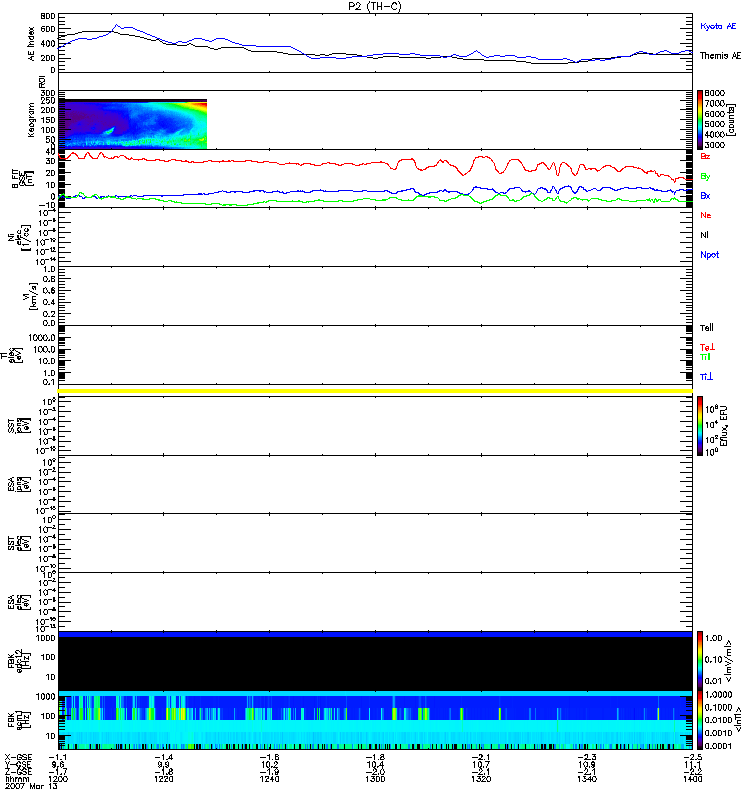Viewport: 750px width, 800px height.
Task: Click the SST elec panel axis label
Action: 19,543
